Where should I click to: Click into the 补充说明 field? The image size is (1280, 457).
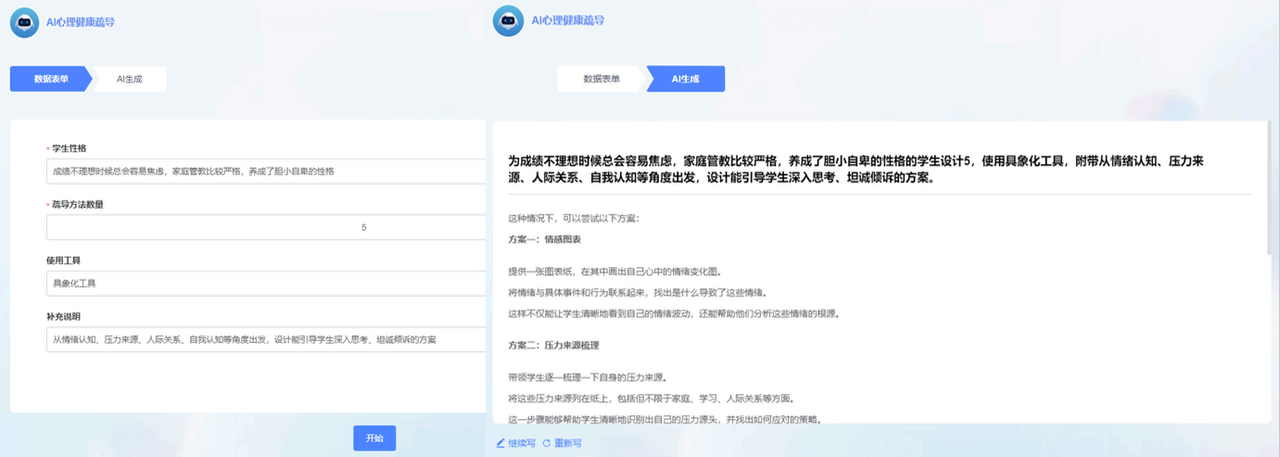coord(265,340)
